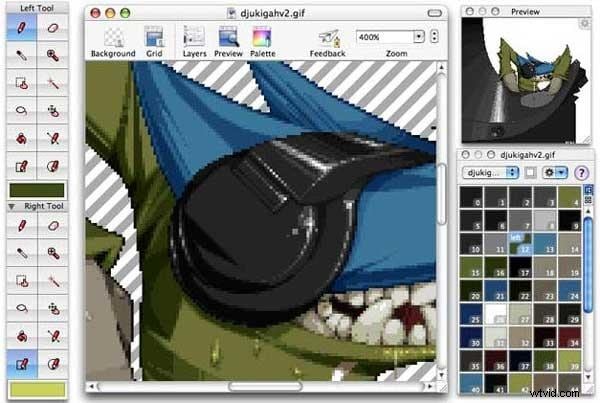Image resolution: width=600 pixels, height=403 pixels.
Task: Switch palette to large swatch view icon
Action: click(x=589, y=189)
